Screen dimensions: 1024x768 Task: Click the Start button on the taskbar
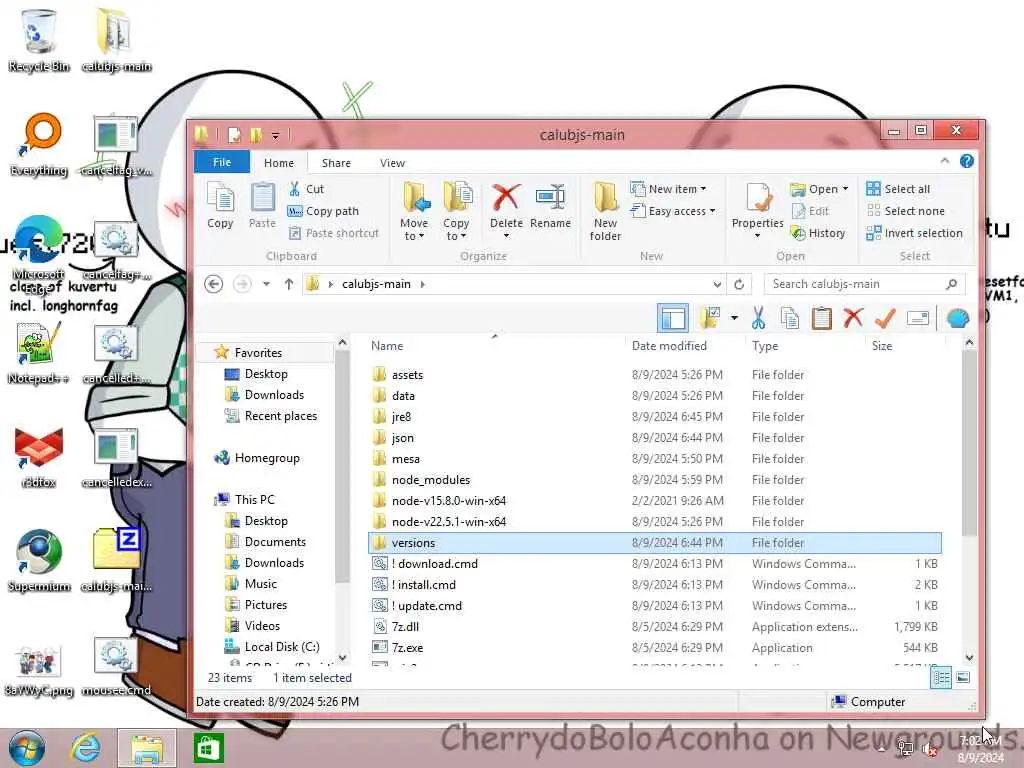click(27, 748)
